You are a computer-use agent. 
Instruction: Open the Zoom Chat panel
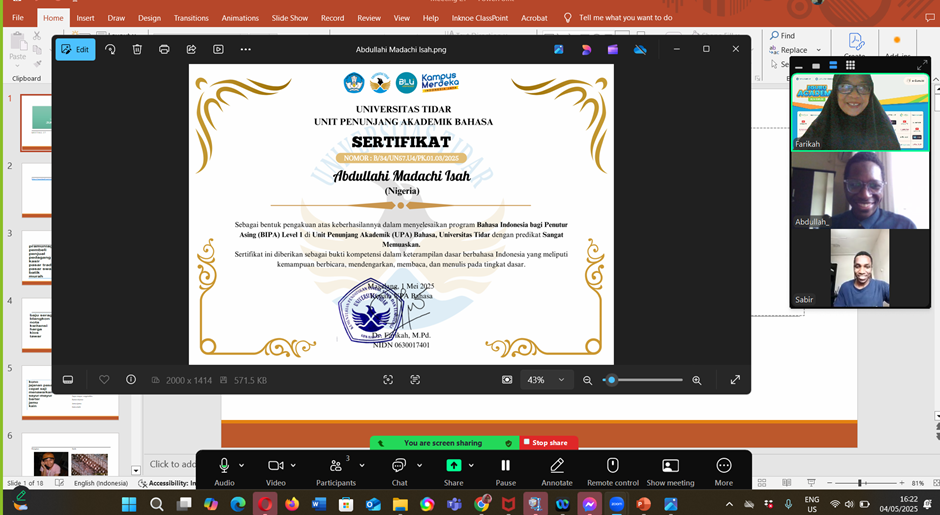pos(399,471)
